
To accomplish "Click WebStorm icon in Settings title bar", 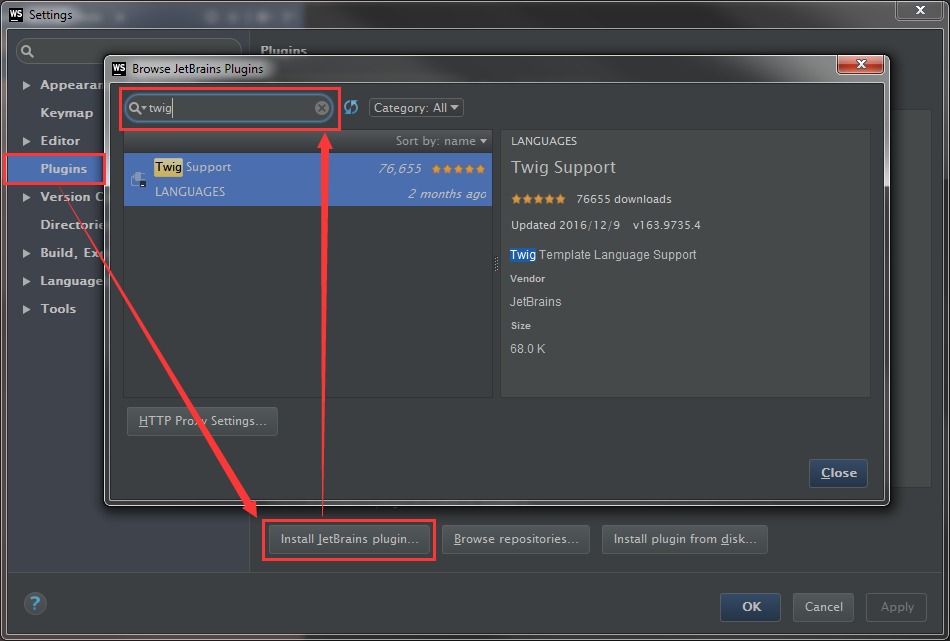I will click(16, 15).
